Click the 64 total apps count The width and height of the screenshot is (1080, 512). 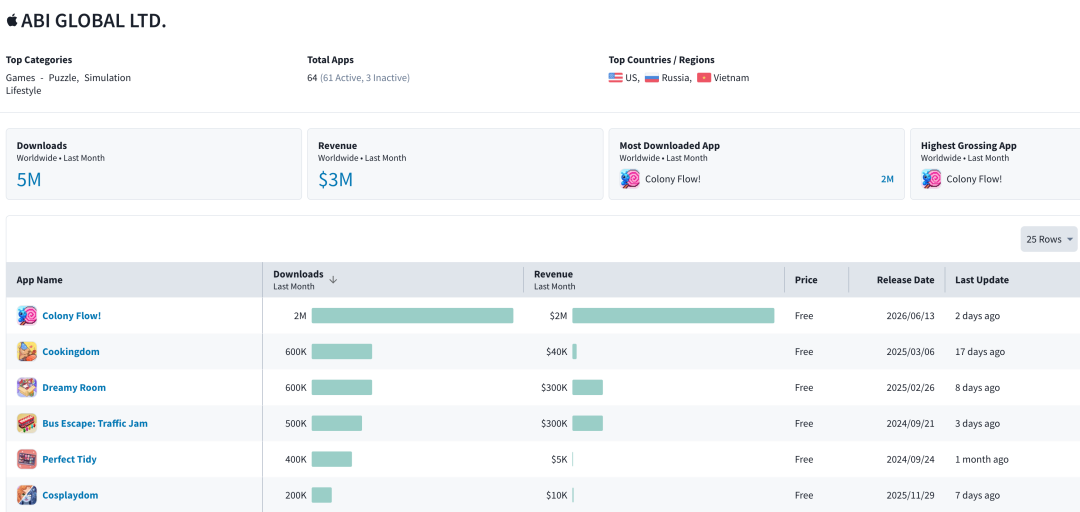[x=312, y=78]
